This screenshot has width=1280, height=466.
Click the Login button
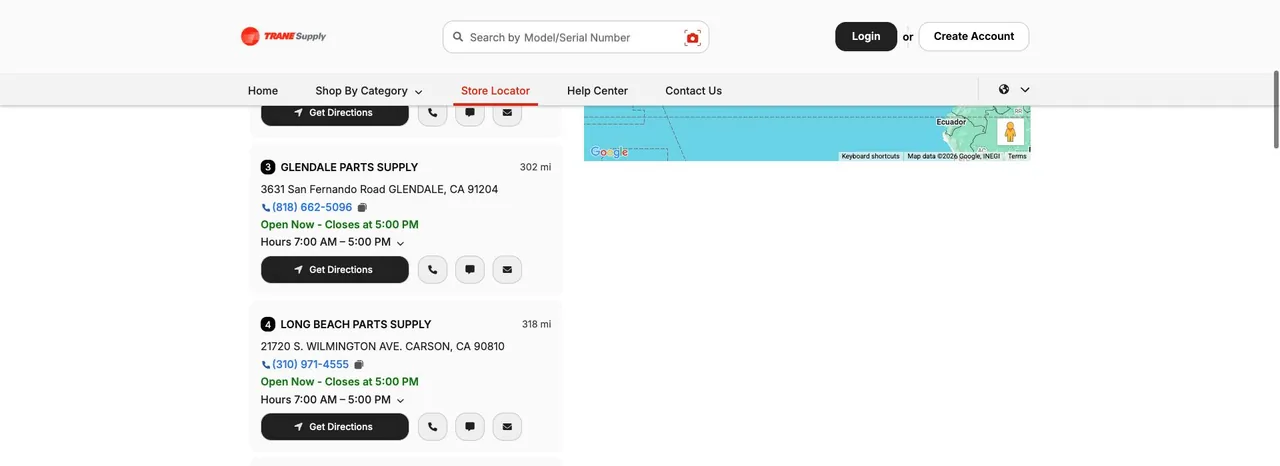click(866, 36)
